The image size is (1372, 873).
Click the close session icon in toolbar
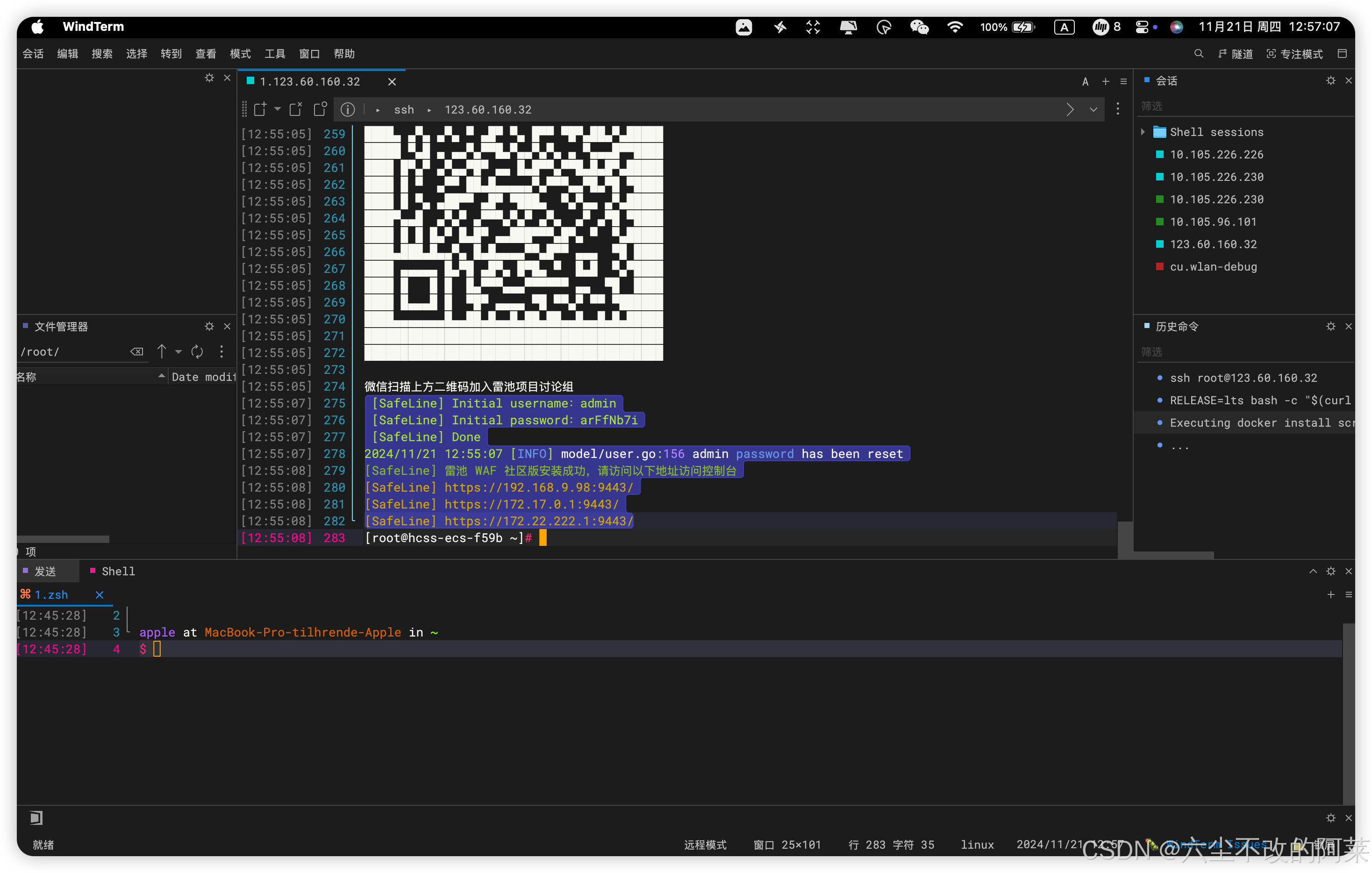coord(296,109)
